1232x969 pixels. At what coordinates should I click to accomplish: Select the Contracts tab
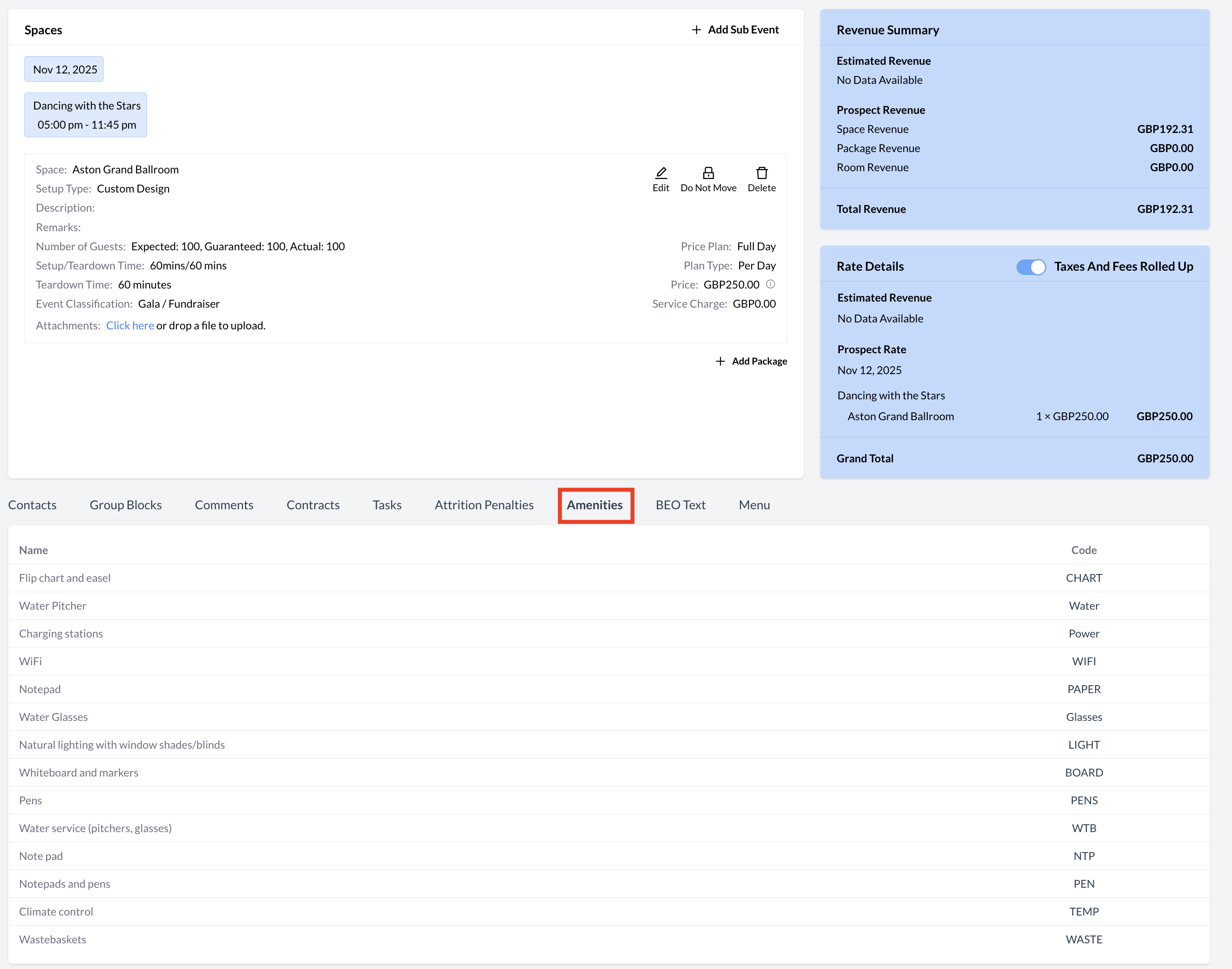click(x=313, y=504)
